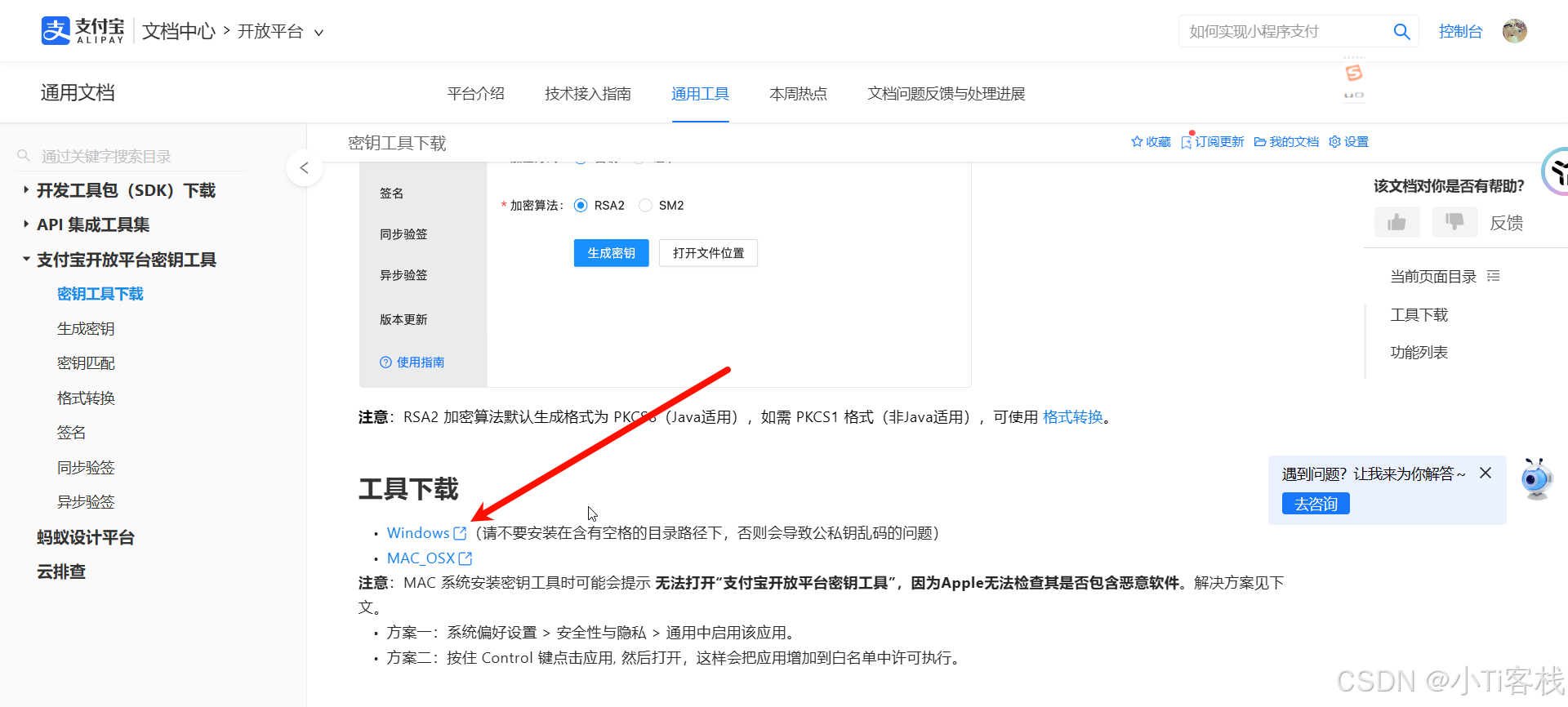Click the thumbs down feedback icon
Viewport: 1568px width, 707px height.
tap(1455, 222)
